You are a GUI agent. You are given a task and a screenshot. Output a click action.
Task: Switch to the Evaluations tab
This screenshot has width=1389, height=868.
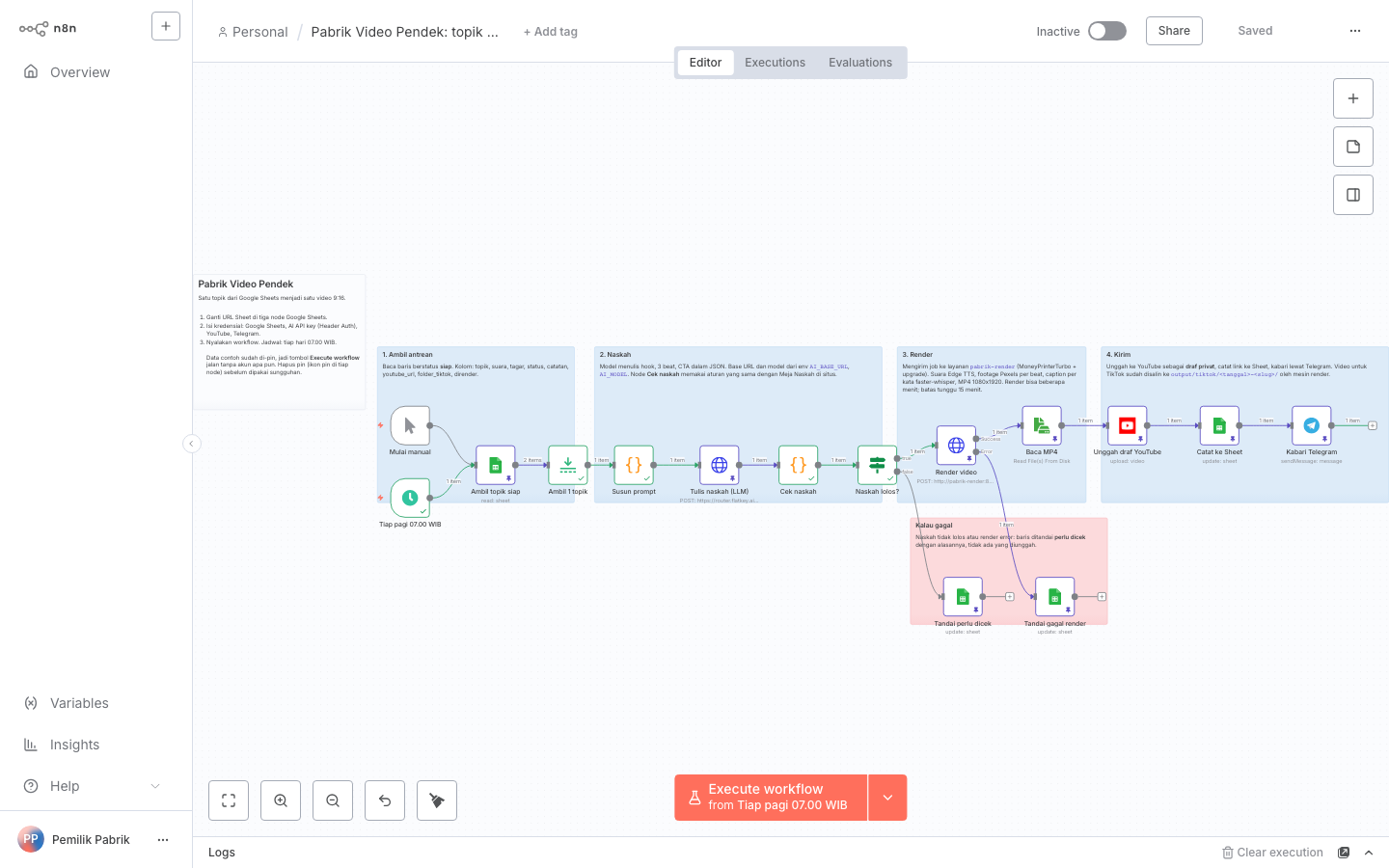[x=860, y=63]
